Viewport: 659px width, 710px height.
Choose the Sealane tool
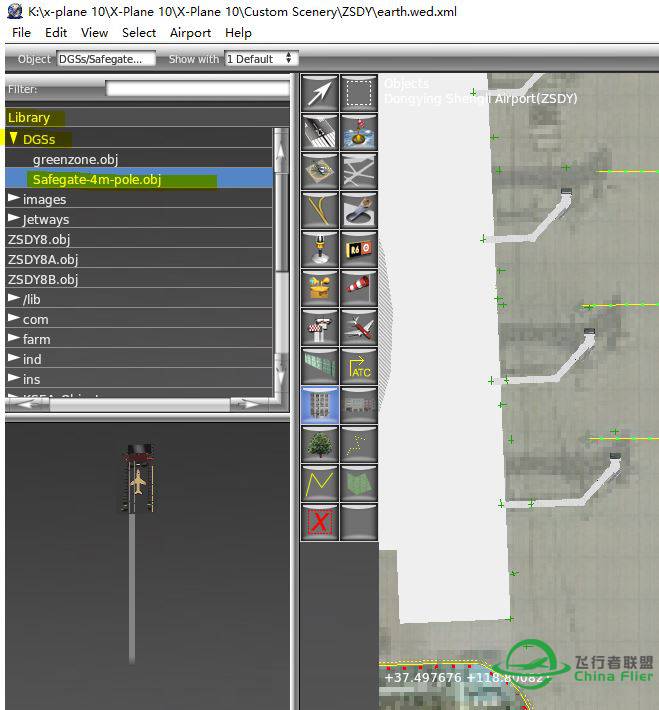pos(359,132)
